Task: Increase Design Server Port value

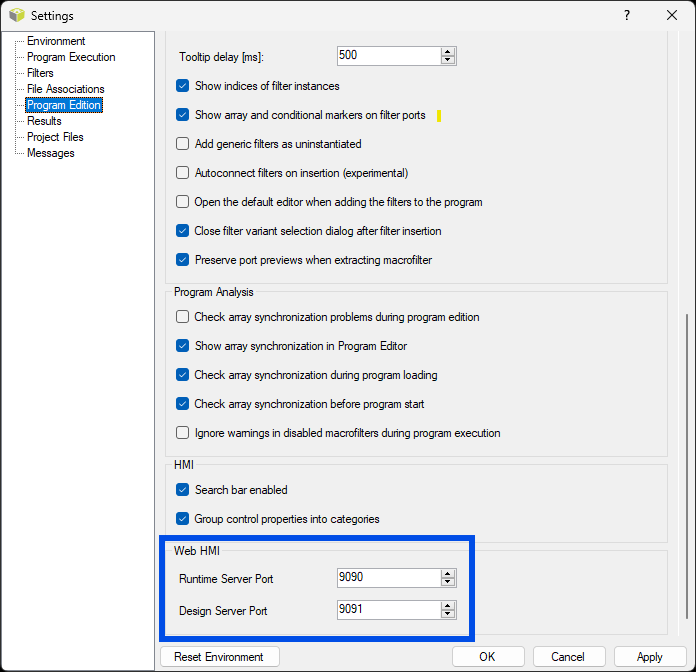Action: pyautogui.click(x=448, y=605)
